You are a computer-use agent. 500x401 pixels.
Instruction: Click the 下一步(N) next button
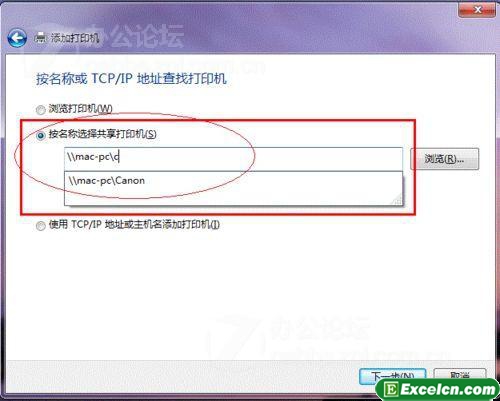click(392, 376)
